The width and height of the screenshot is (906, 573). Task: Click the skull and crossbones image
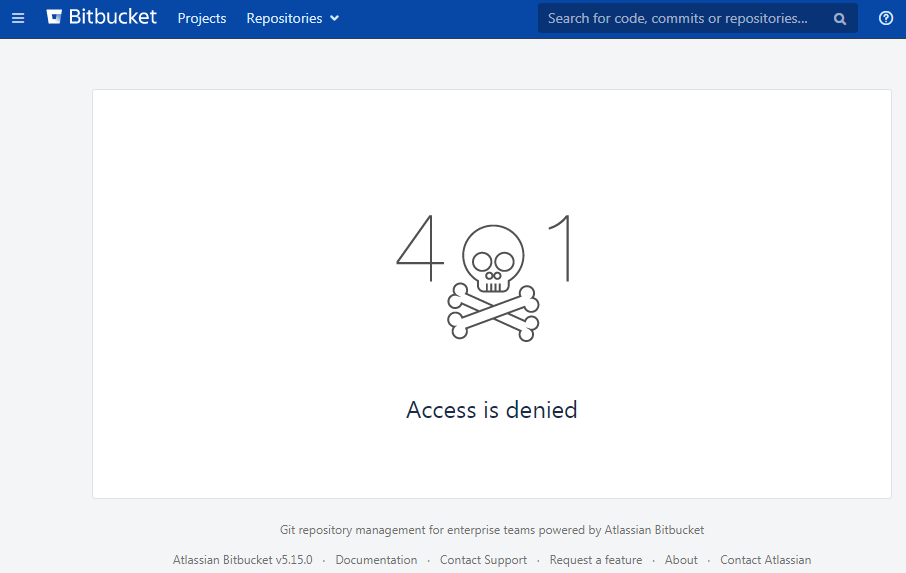pos(493,282)
